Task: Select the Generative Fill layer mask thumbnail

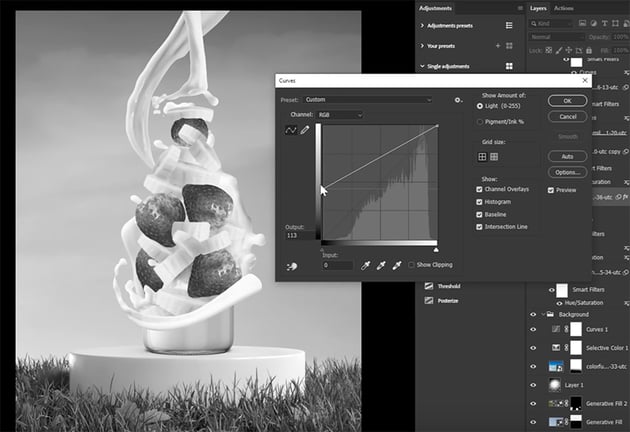Action: [576, 422]
